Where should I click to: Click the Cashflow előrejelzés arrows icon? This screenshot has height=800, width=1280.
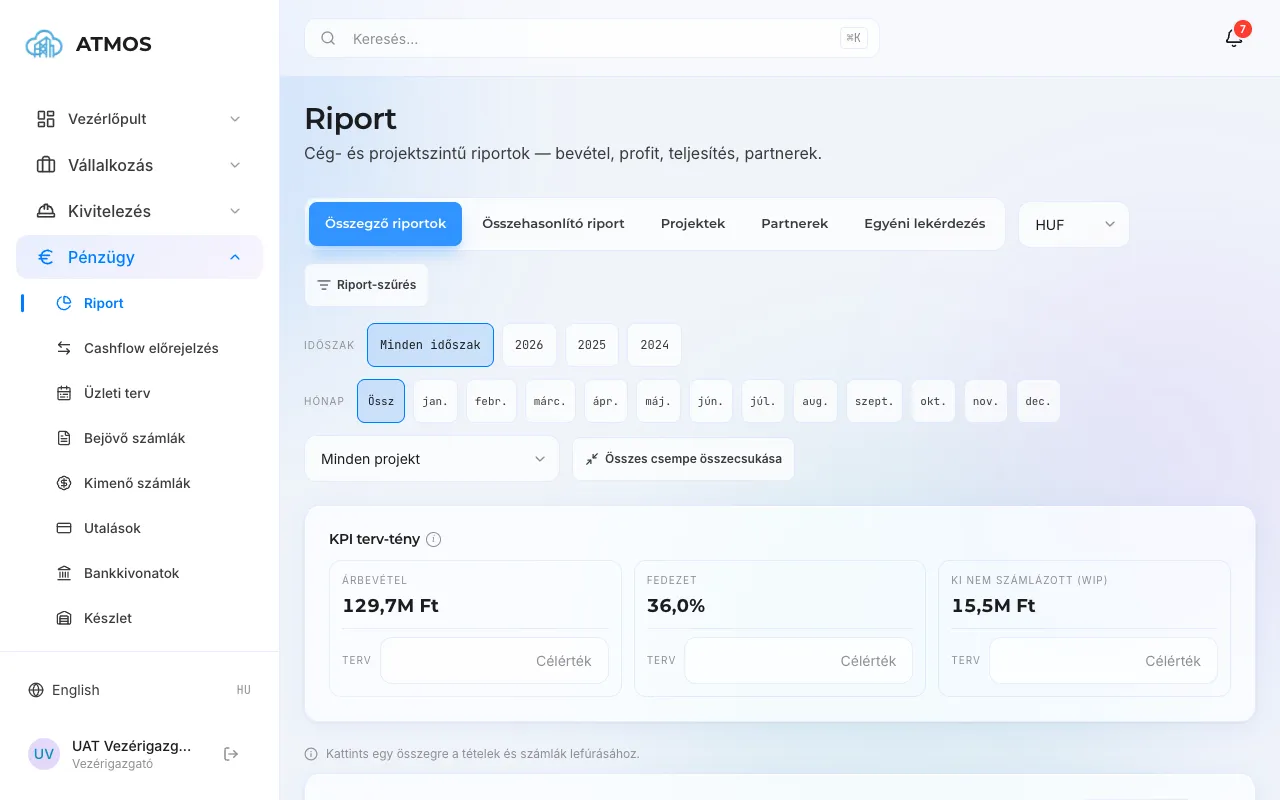[64, 348]
